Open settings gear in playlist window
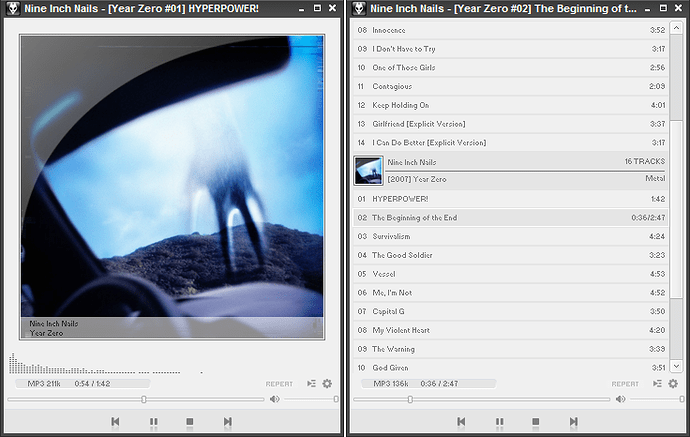The image size is (690, 437). (x=673, y=384)
